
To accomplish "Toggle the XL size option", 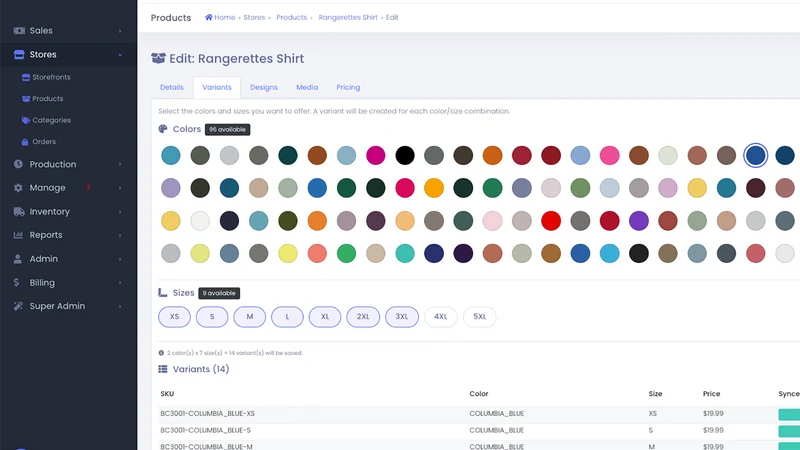I will click(325, 317).
